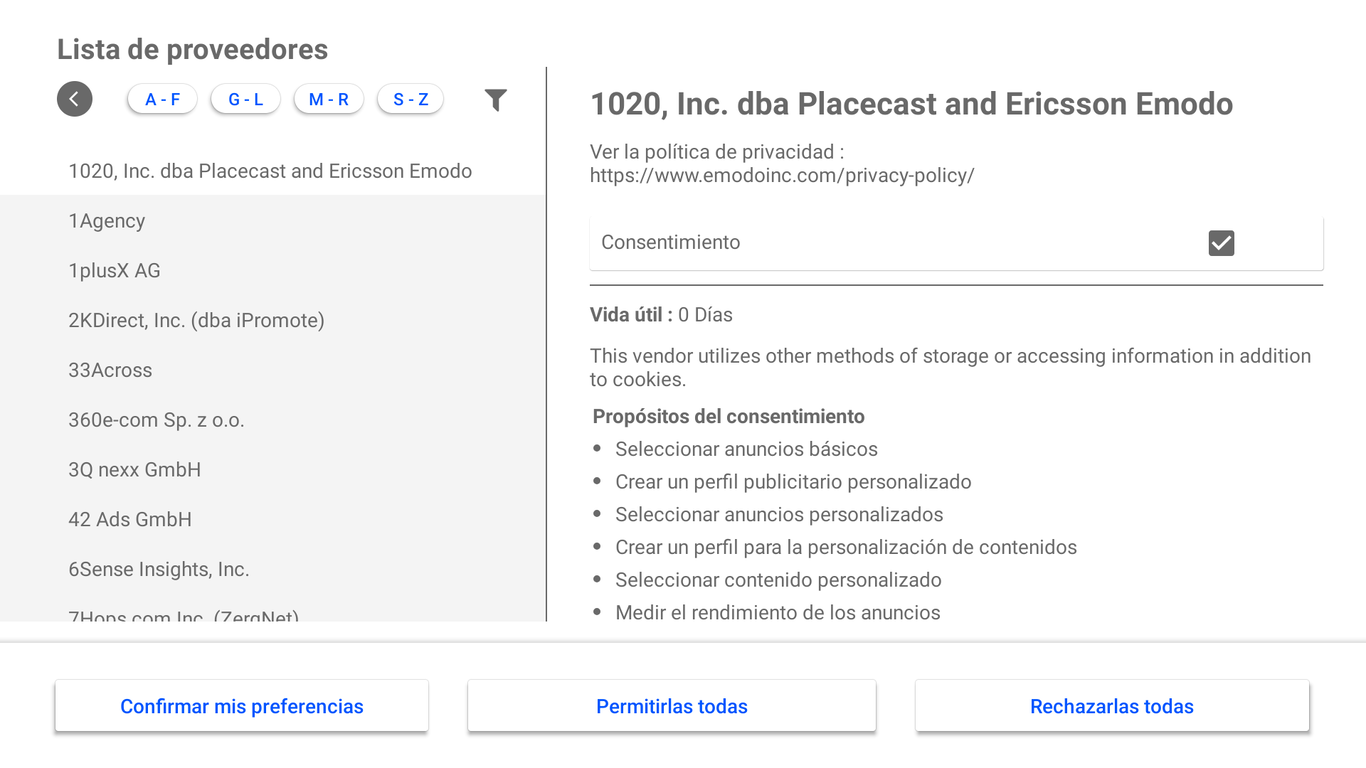The width and height of the screenshot is (1366, 768).
Task: Show vendors in M - R range
Action: 328,99
